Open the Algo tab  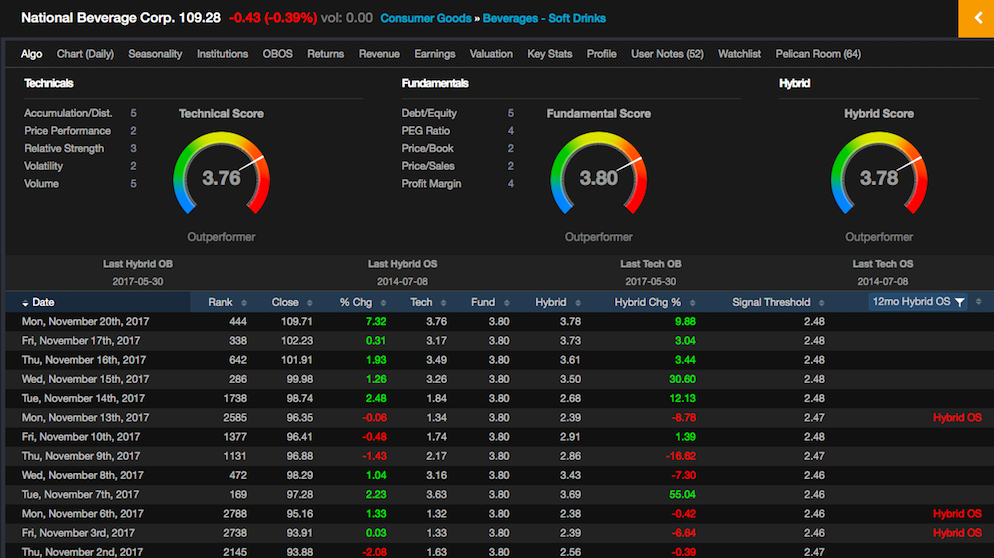pyautogui.click(x=31, y=54)
